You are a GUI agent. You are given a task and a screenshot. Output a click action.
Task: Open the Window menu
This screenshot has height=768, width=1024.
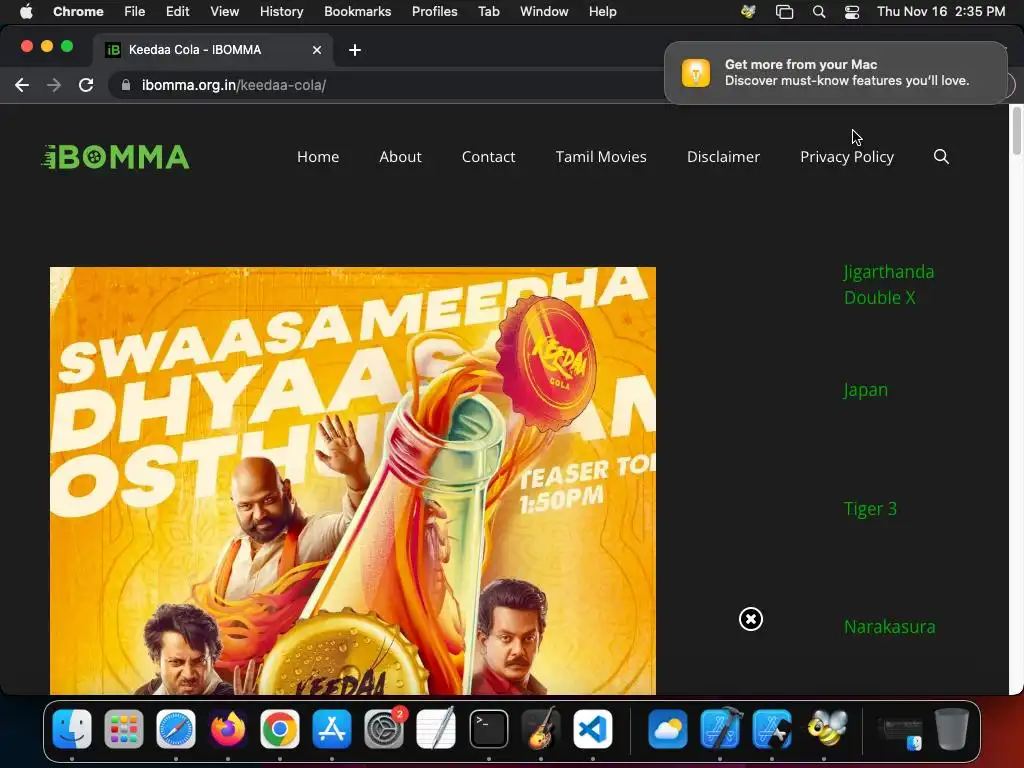(544, 12)
